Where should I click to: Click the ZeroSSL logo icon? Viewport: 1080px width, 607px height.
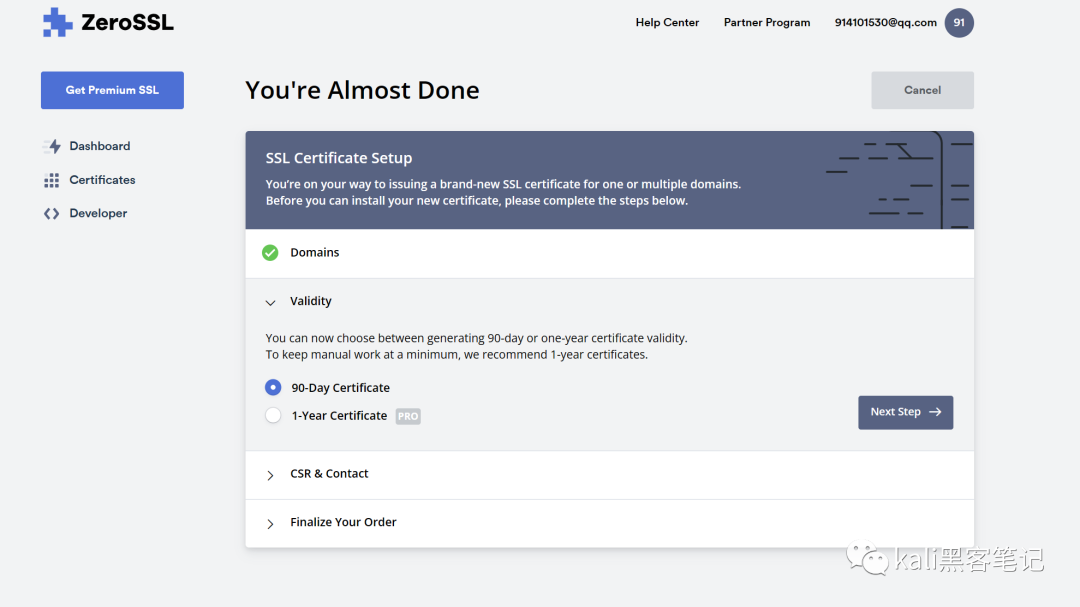(x=58, y=23)
